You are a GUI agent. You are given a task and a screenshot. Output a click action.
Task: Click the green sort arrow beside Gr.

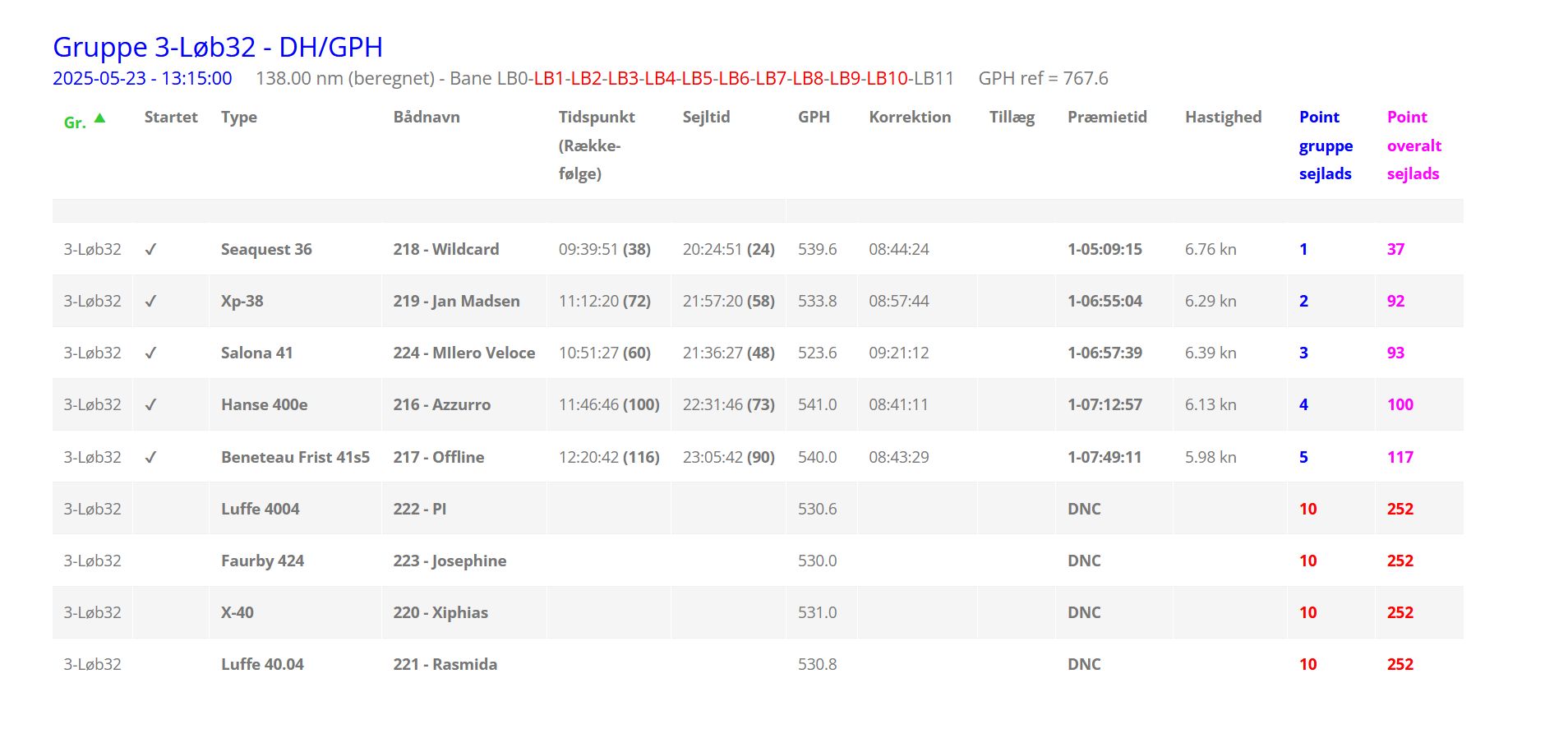[99, 118]
